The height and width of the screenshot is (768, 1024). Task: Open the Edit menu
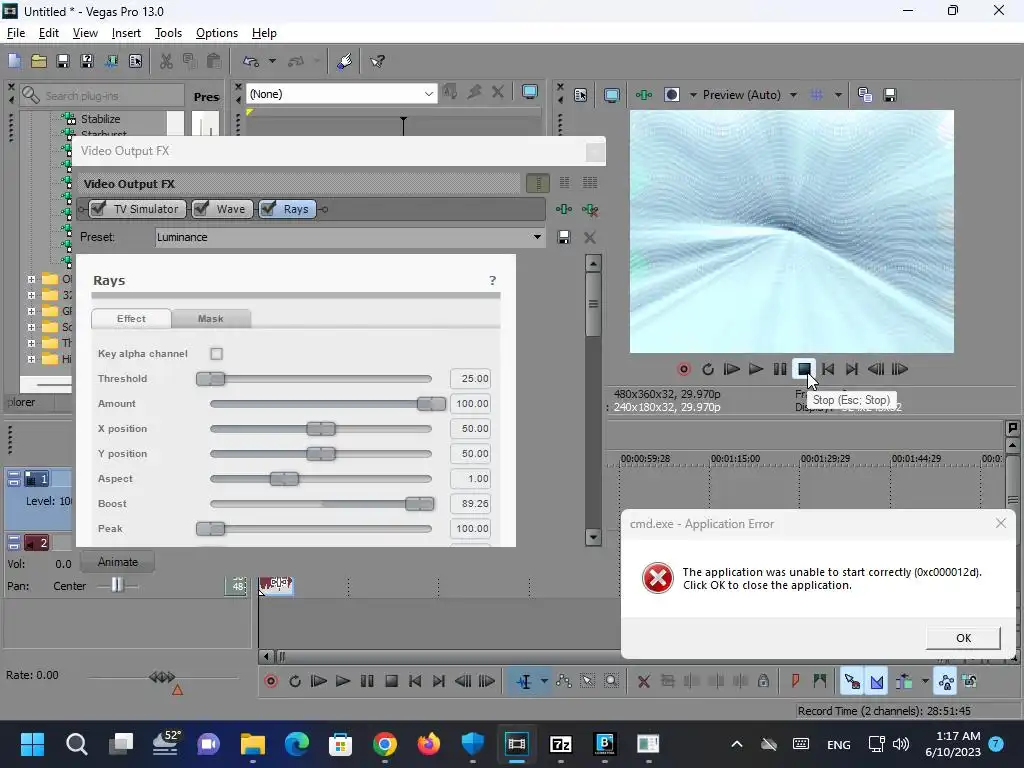49,33
